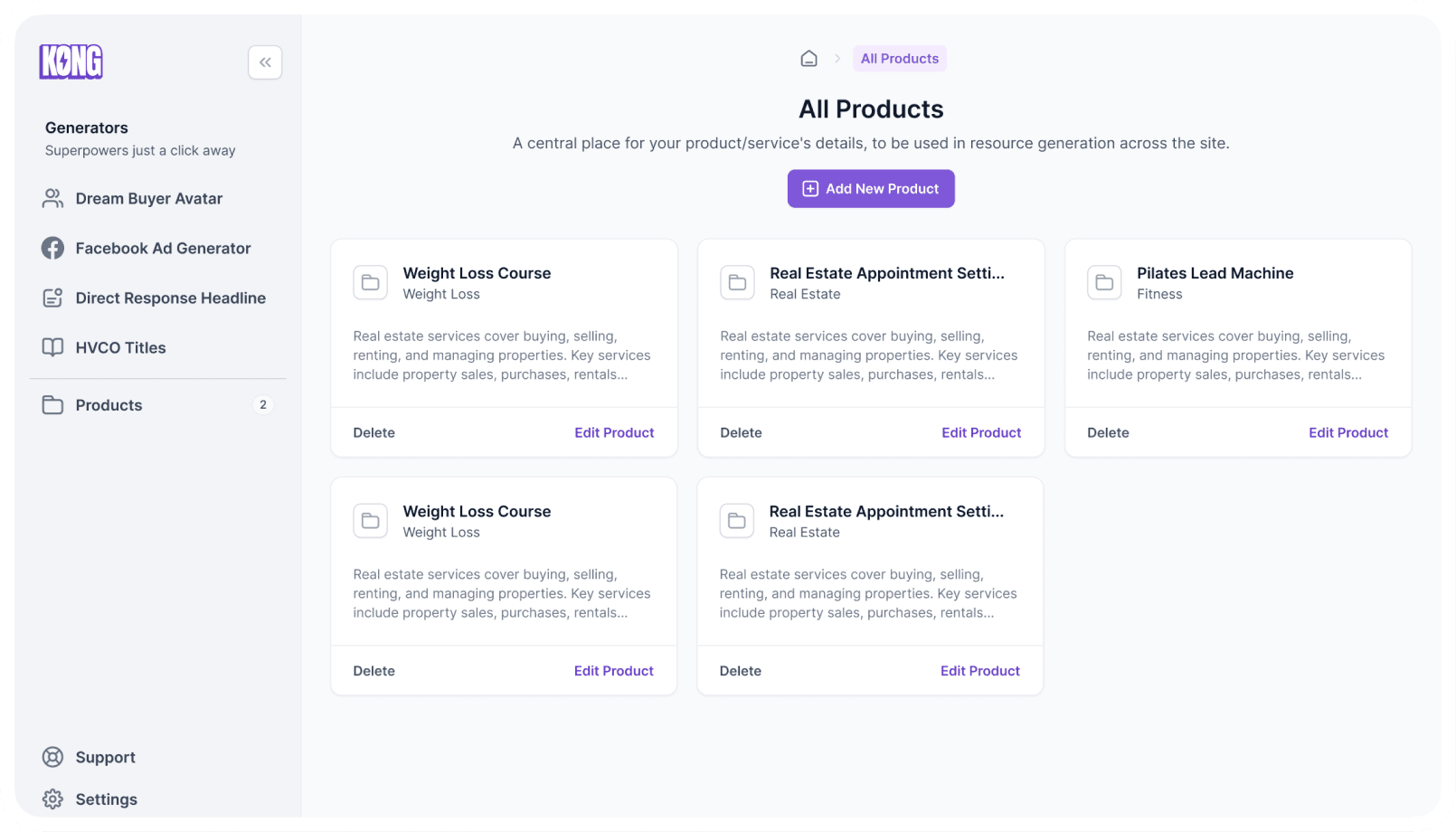Click the All Products breadcrumb
The width and height of the screenshot is (1456, 832).
(x=899, y=59)
